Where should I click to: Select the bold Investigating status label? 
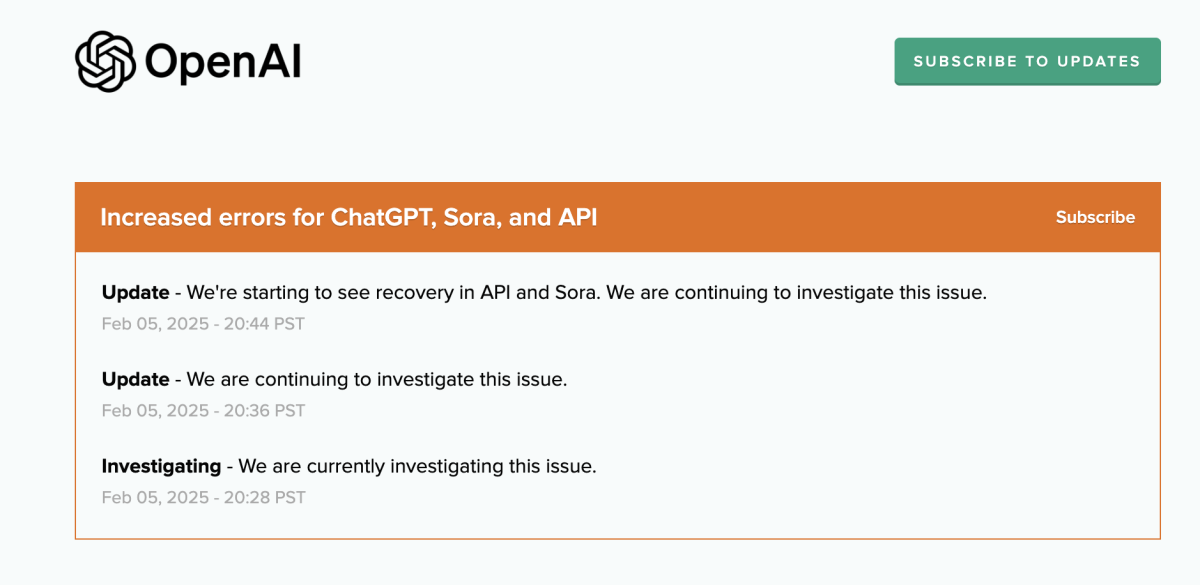tap(161, 466)
